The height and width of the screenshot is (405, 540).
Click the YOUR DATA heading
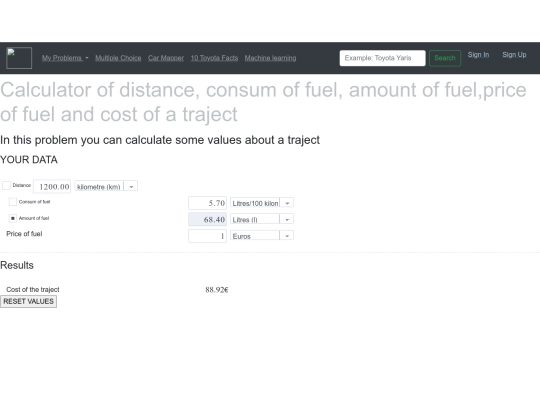tap(29, 160)
